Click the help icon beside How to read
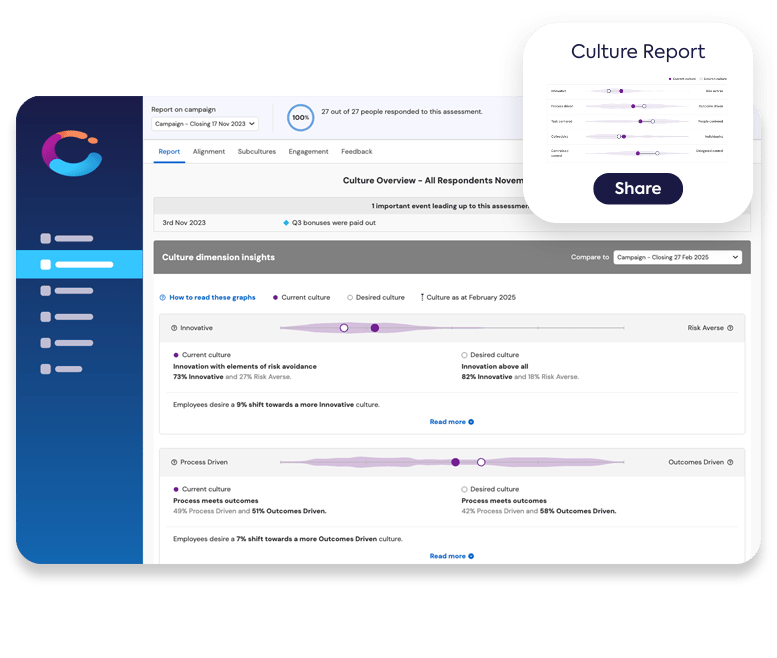 pyautogui.click(x=163, y=298)
